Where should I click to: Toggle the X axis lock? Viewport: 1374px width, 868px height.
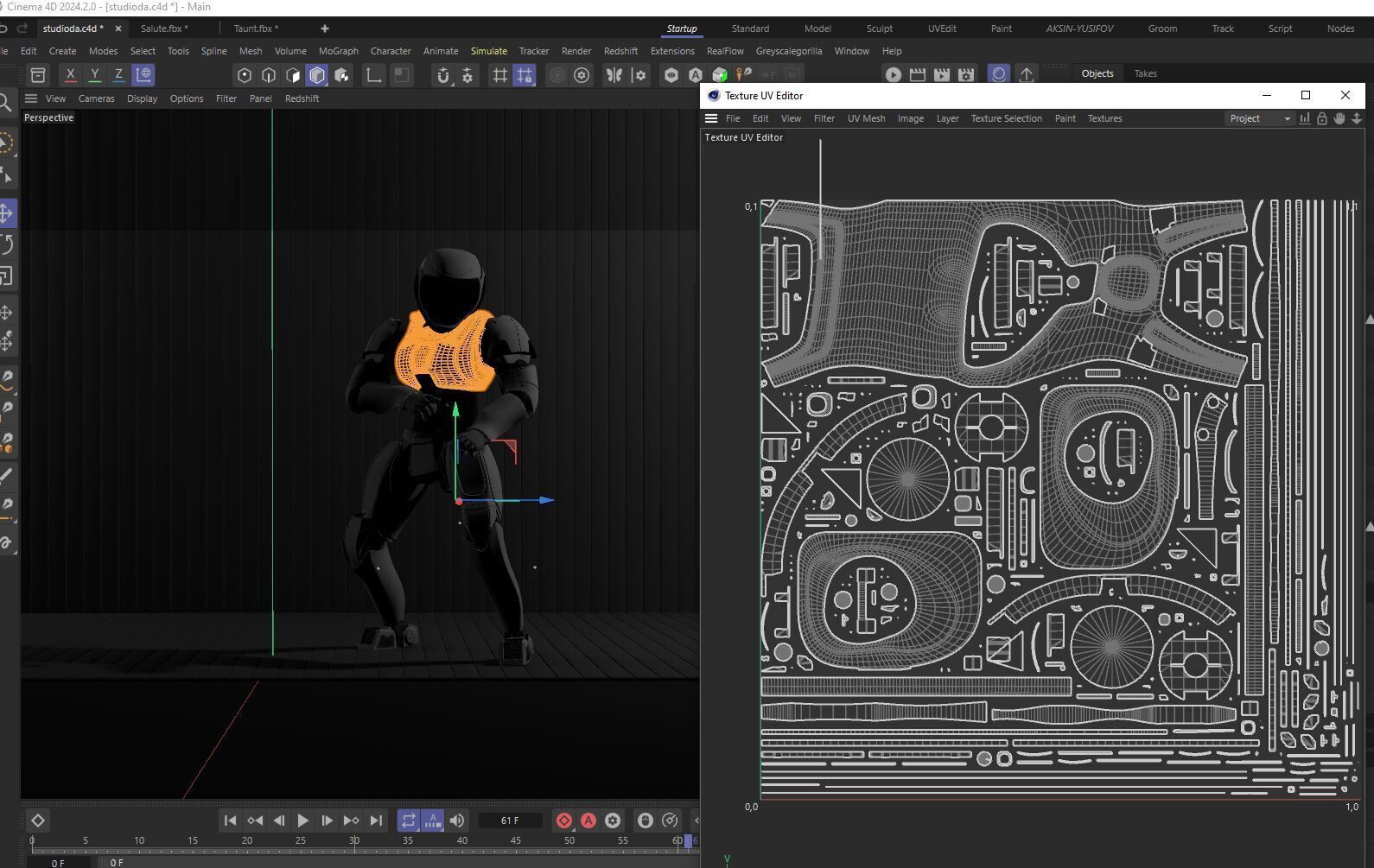click(71, 75)
